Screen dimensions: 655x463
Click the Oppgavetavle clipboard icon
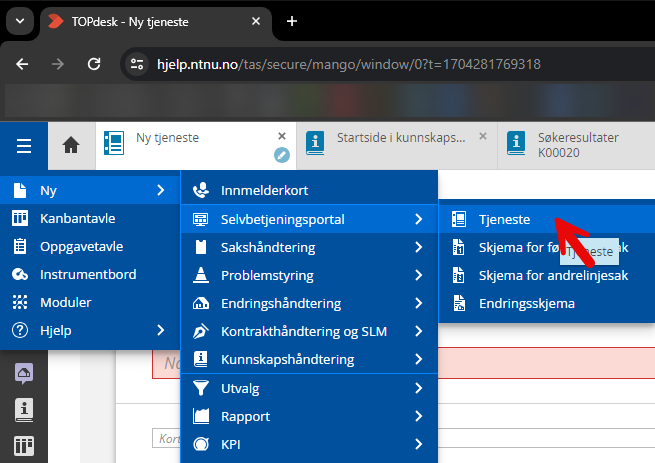click(20, 246)
